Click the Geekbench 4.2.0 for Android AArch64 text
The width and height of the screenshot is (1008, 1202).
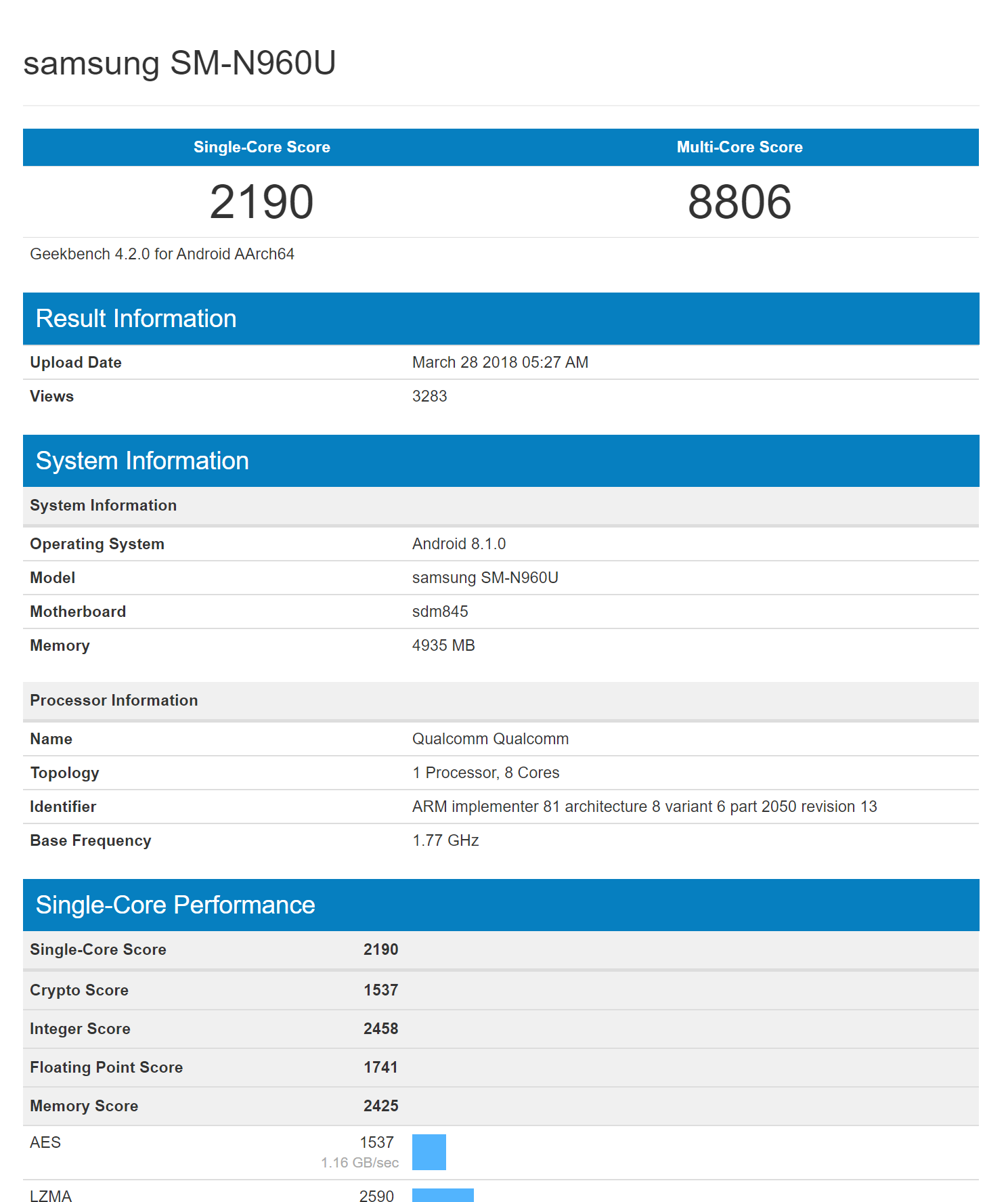pyautogui.click(x=162, y=254)
